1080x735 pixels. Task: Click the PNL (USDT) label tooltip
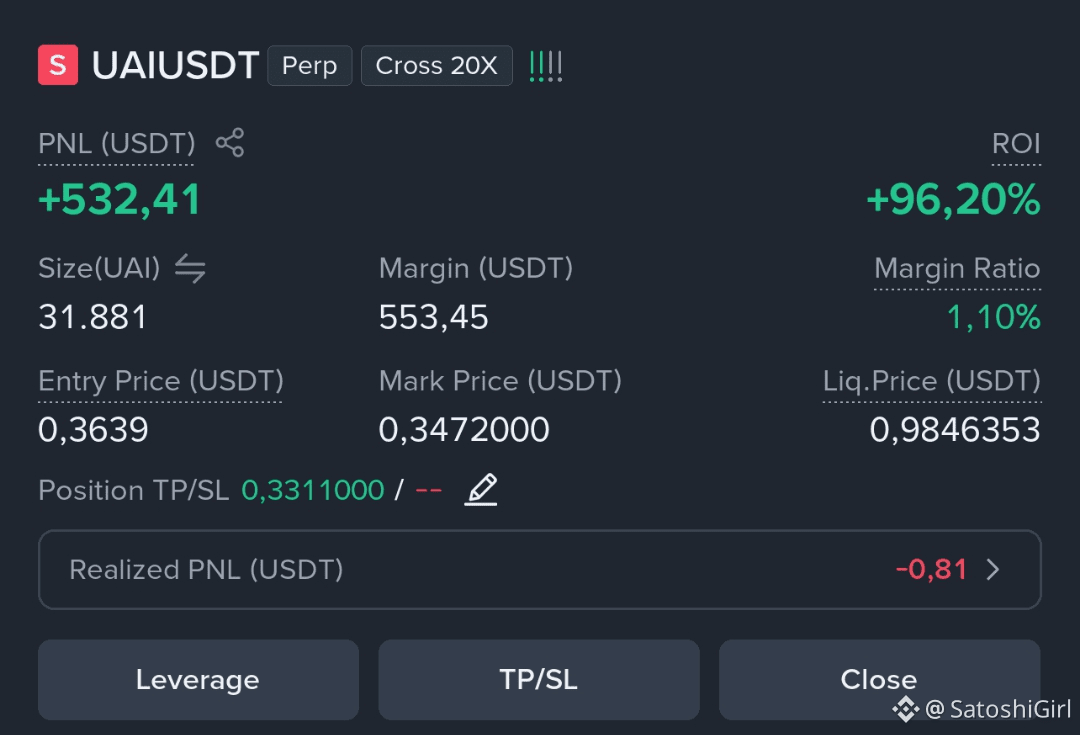[x=116, y=144]
